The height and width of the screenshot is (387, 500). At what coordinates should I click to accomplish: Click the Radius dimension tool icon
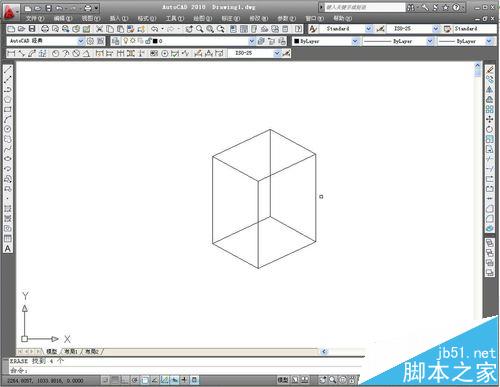55,53
